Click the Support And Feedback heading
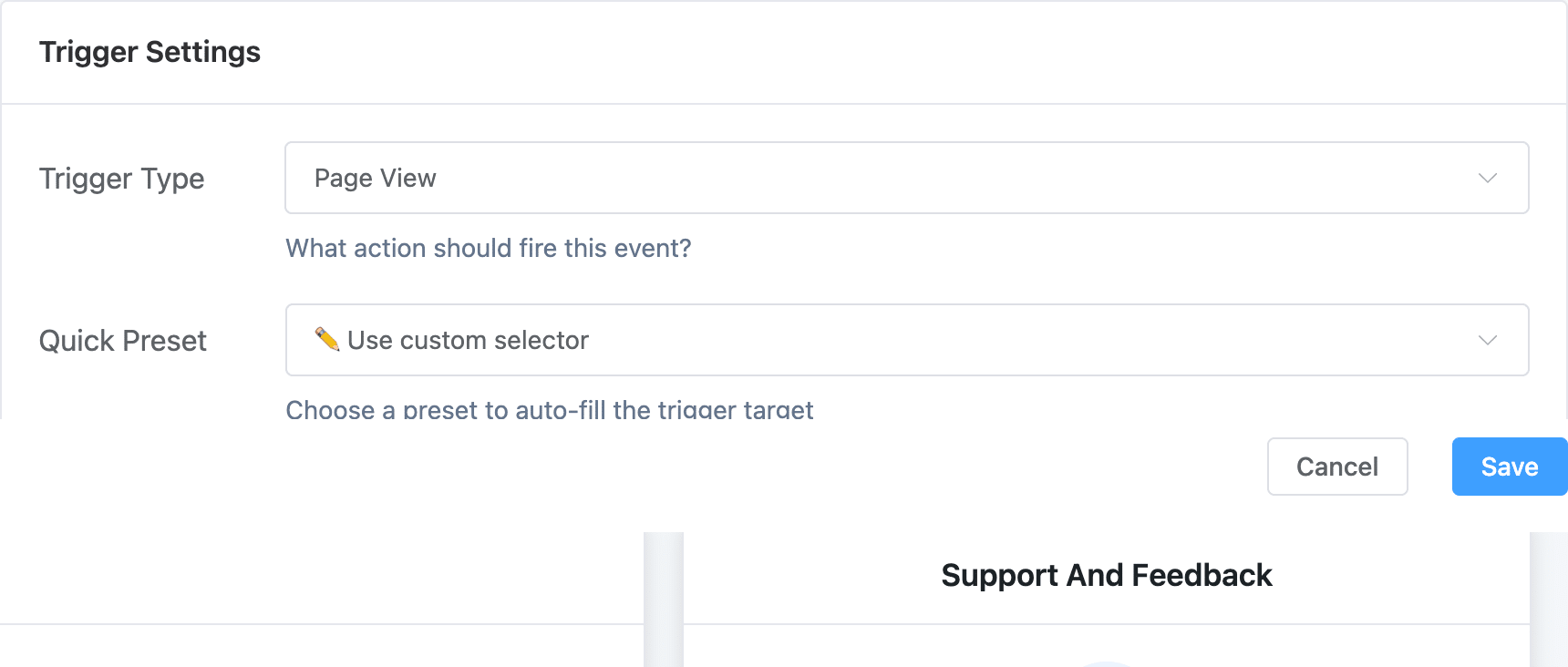The width and height of the screenshot is (1568, 667). 1107,575
